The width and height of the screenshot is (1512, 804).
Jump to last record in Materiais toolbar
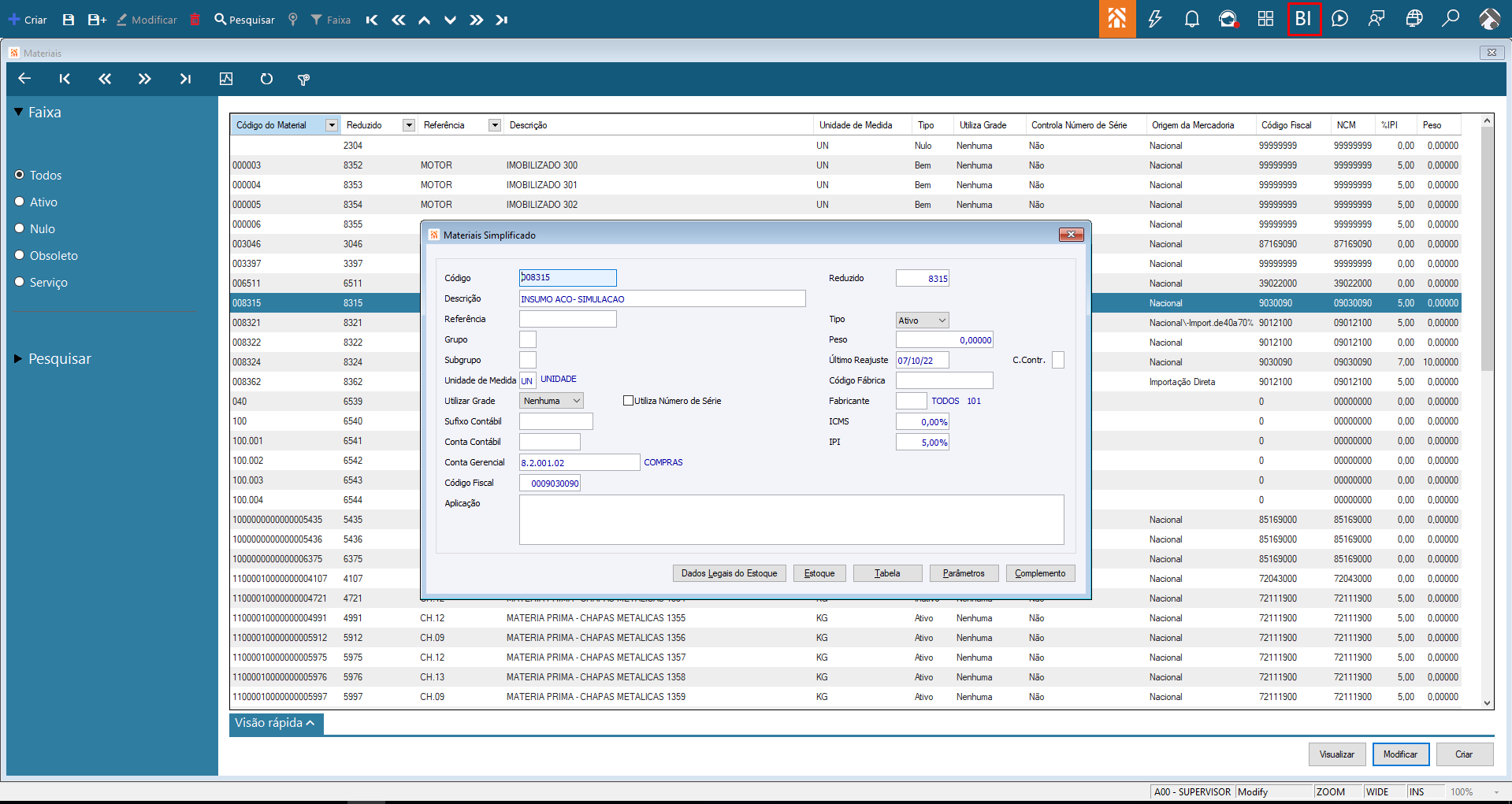pos(185,79)
